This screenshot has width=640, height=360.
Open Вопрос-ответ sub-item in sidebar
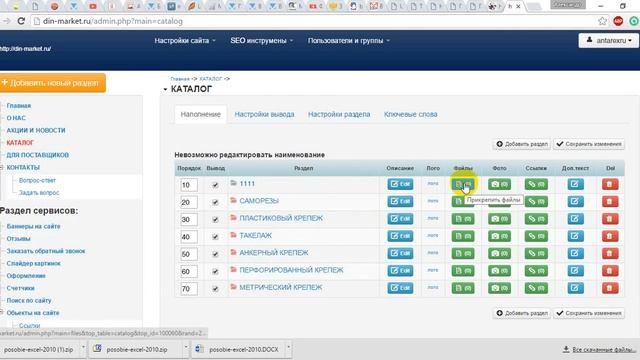tap(37, 180)
